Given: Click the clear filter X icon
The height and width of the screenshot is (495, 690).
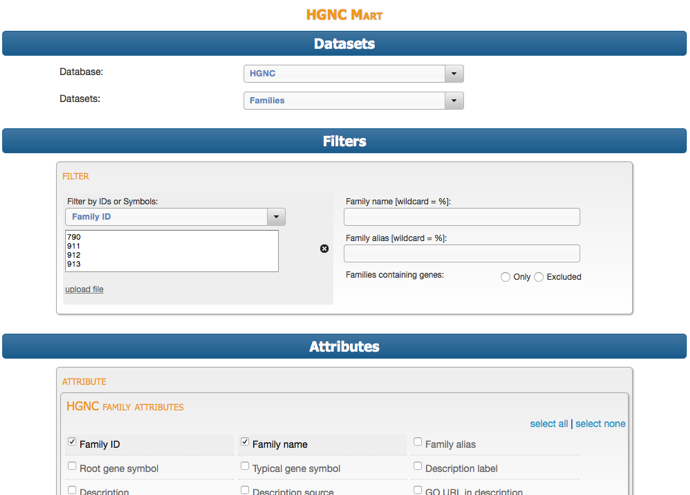Looking at the screenshot, I should [x=324, y=249].
